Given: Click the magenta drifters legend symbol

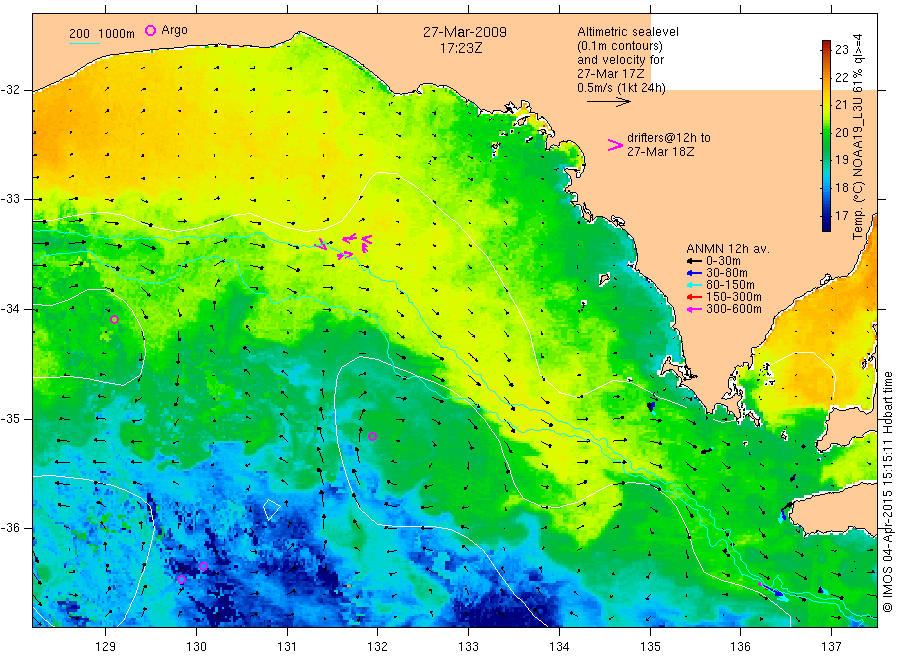Looking at the screenshot, I should [615, 145].
